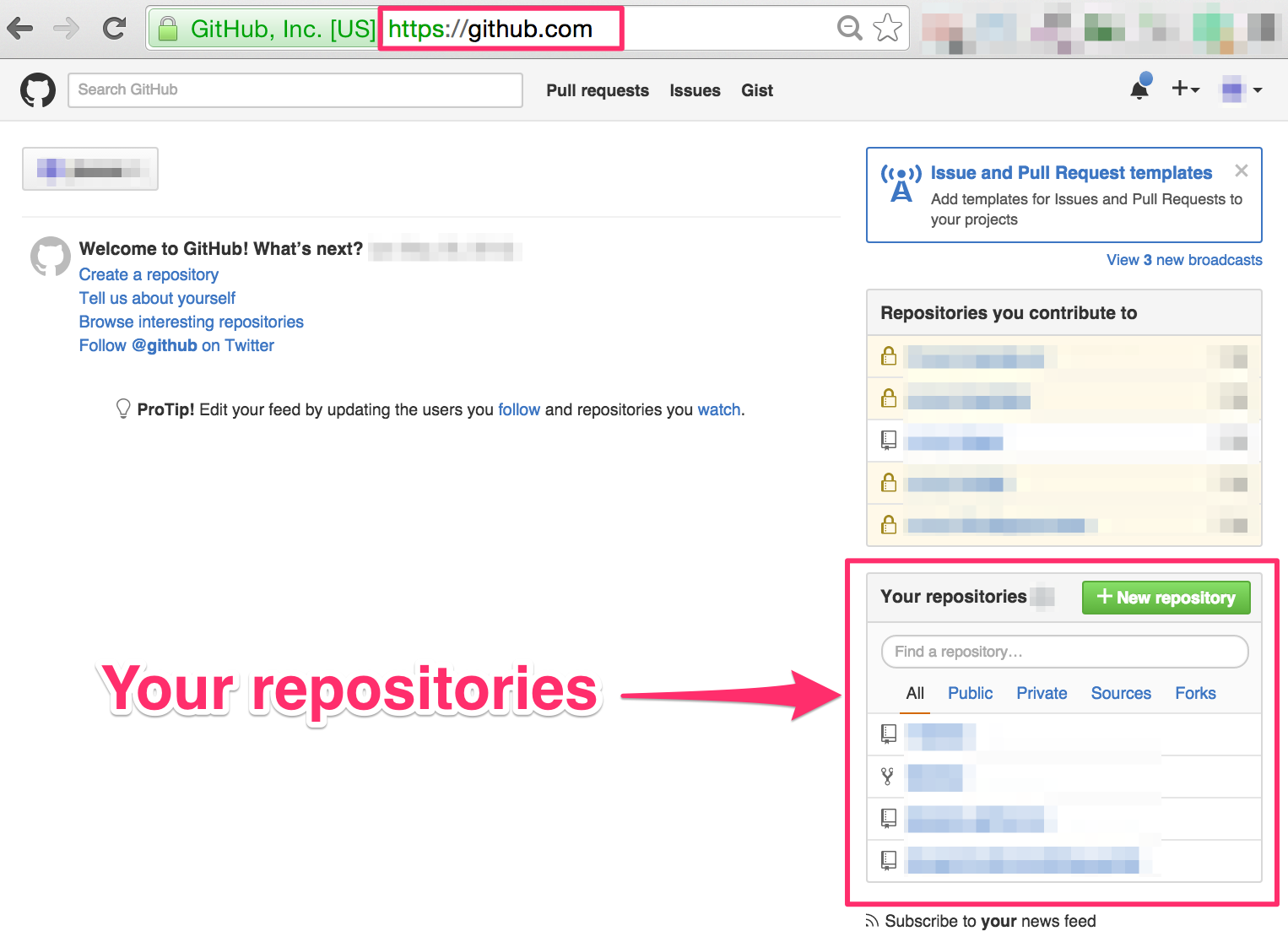Filter repositories by Forks
The image size is (1288, 942).
1195,693
